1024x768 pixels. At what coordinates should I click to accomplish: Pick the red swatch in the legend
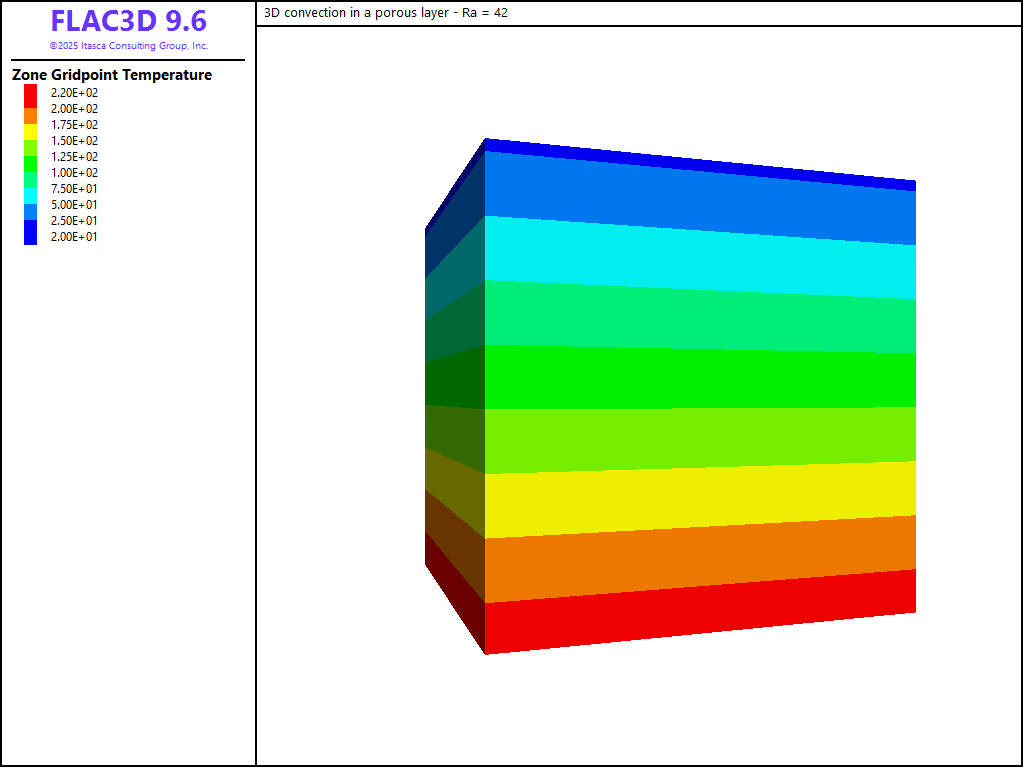(31, 93)
